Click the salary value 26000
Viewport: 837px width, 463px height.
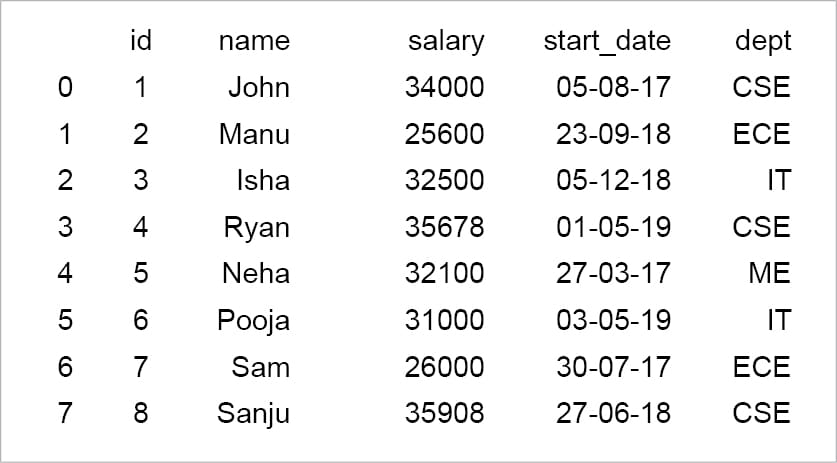click(444, 366)
